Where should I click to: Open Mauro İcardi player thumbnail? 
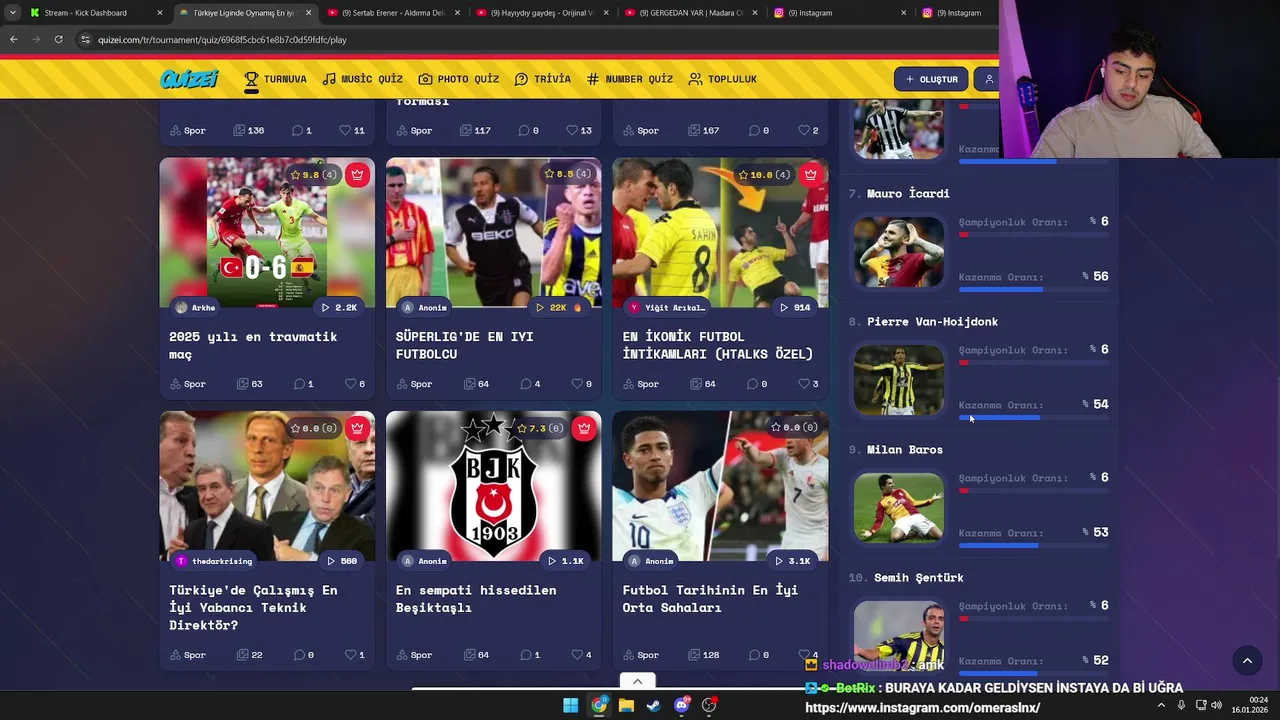899,252
